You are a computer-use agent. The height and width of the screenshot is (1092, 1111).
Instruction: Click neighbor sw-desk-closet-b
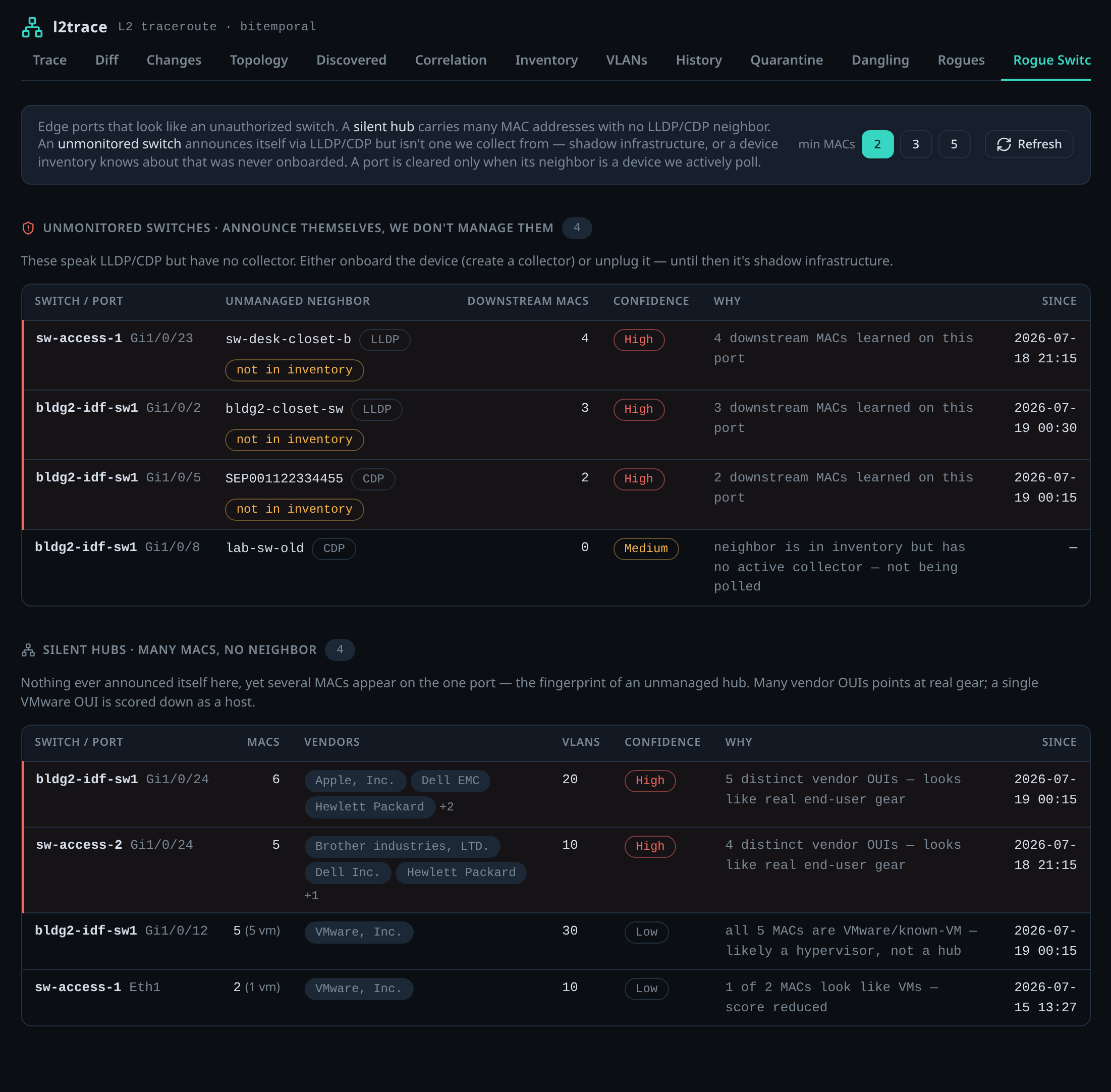point(289,340)
